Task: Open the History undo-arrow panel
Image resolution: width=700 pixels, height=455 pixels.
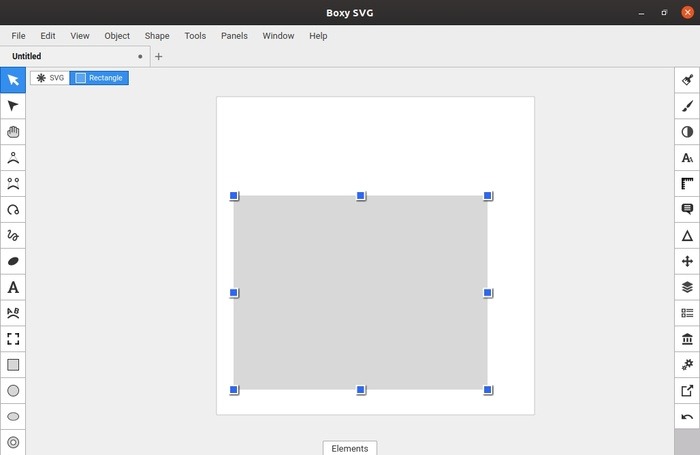Action: (x=687, y=417)
